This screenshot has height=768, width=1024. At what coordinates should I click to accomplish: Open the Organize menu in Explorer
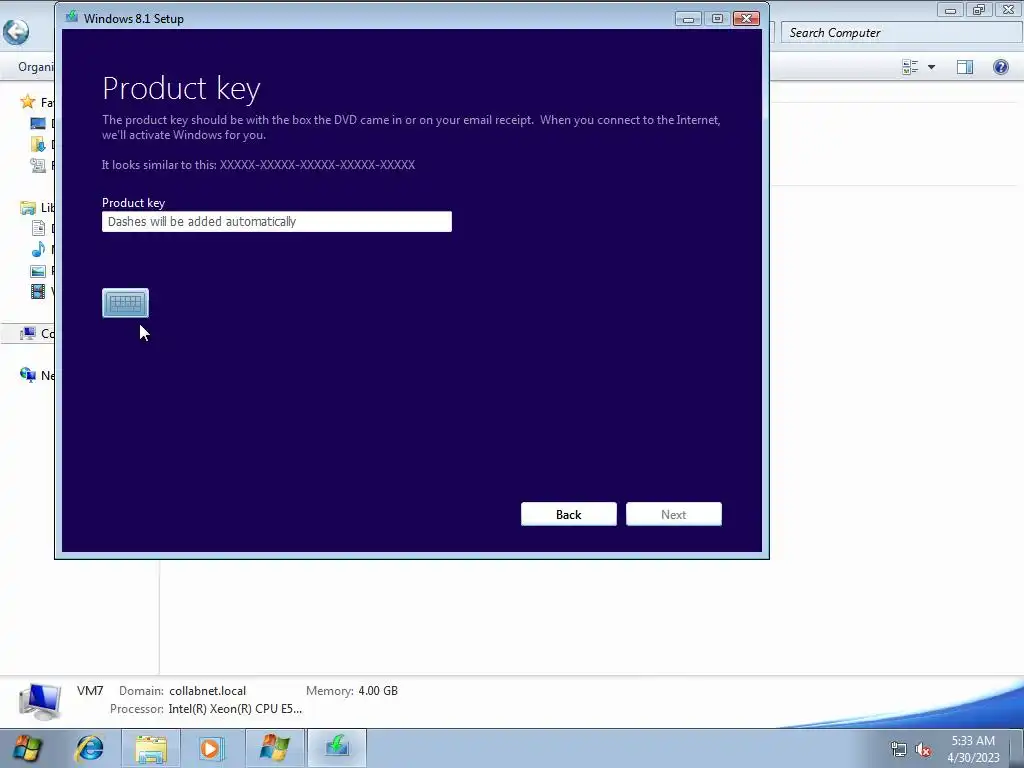[36, 67]
